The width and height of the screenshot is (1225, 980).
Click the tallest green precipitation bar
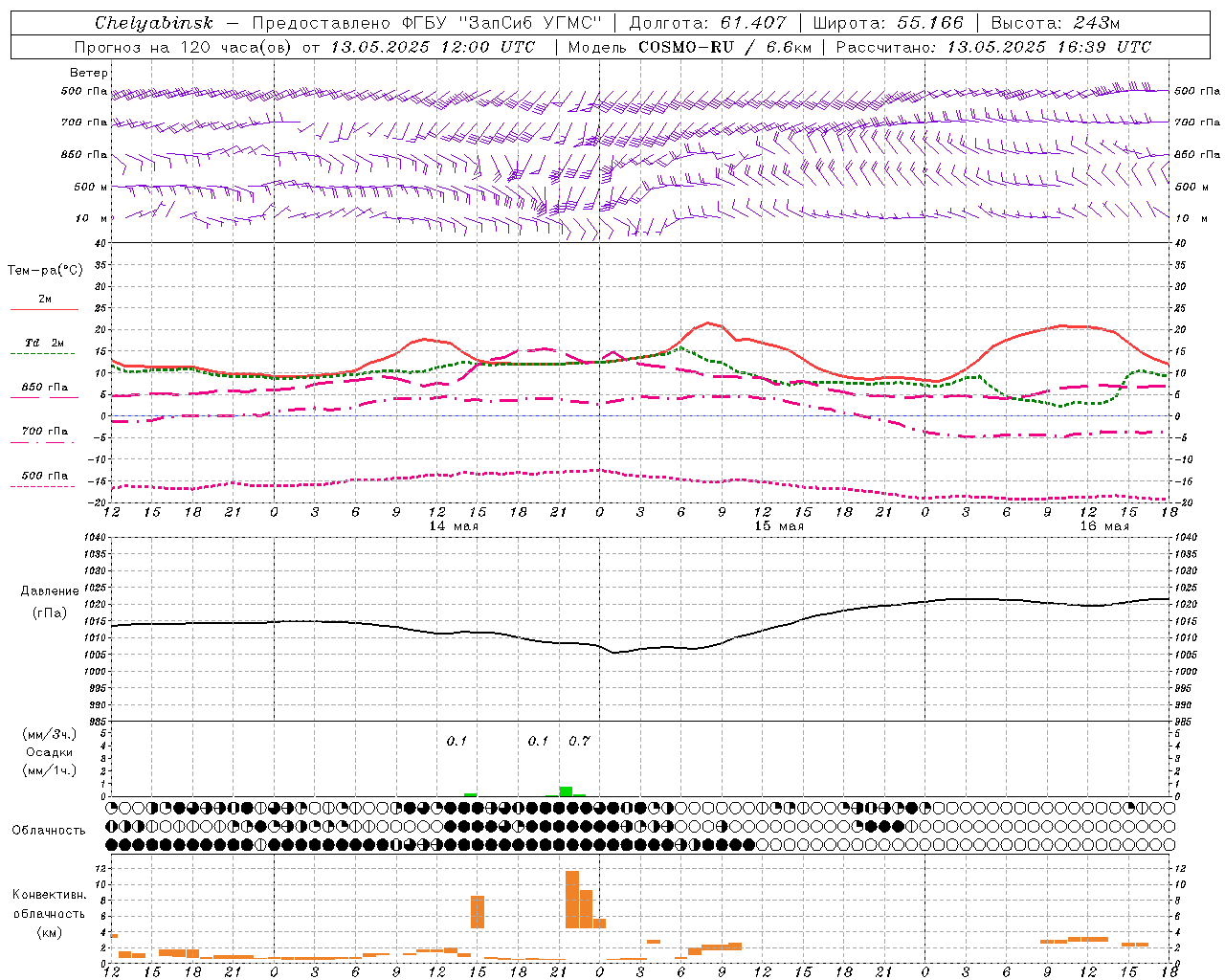(566, 791)
